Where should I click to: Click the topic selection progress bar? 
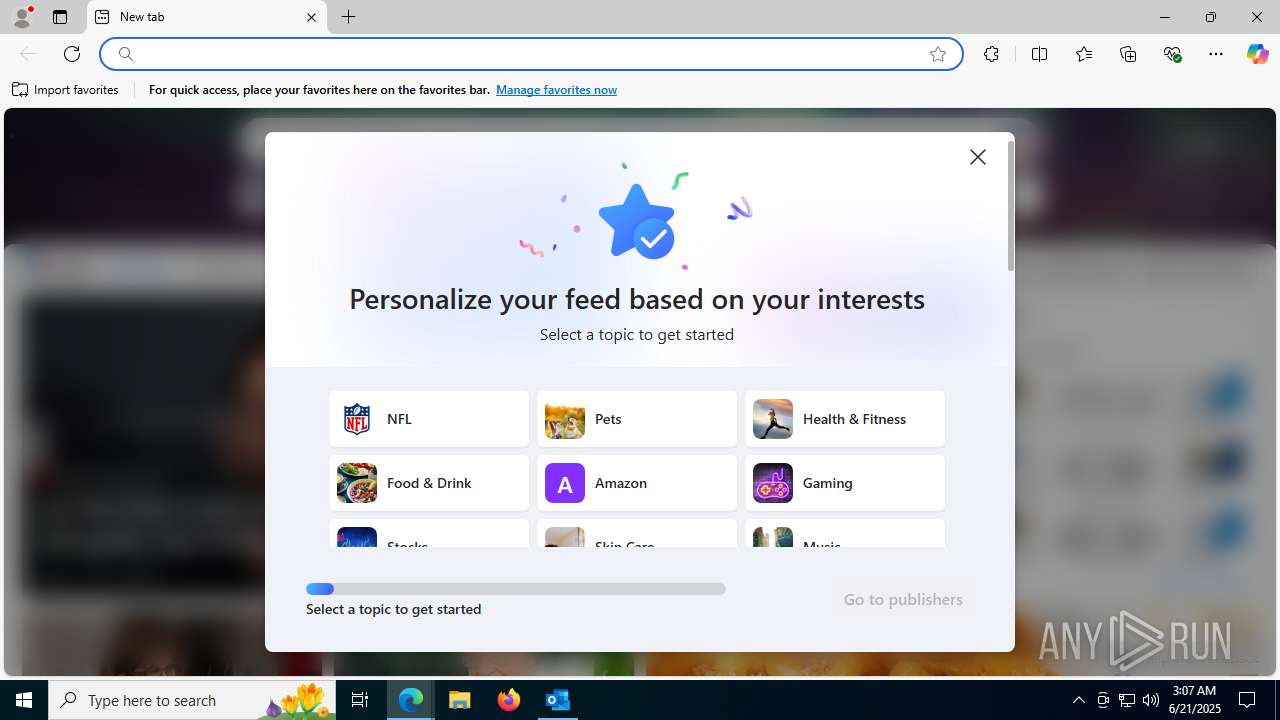tap(516, 589)
